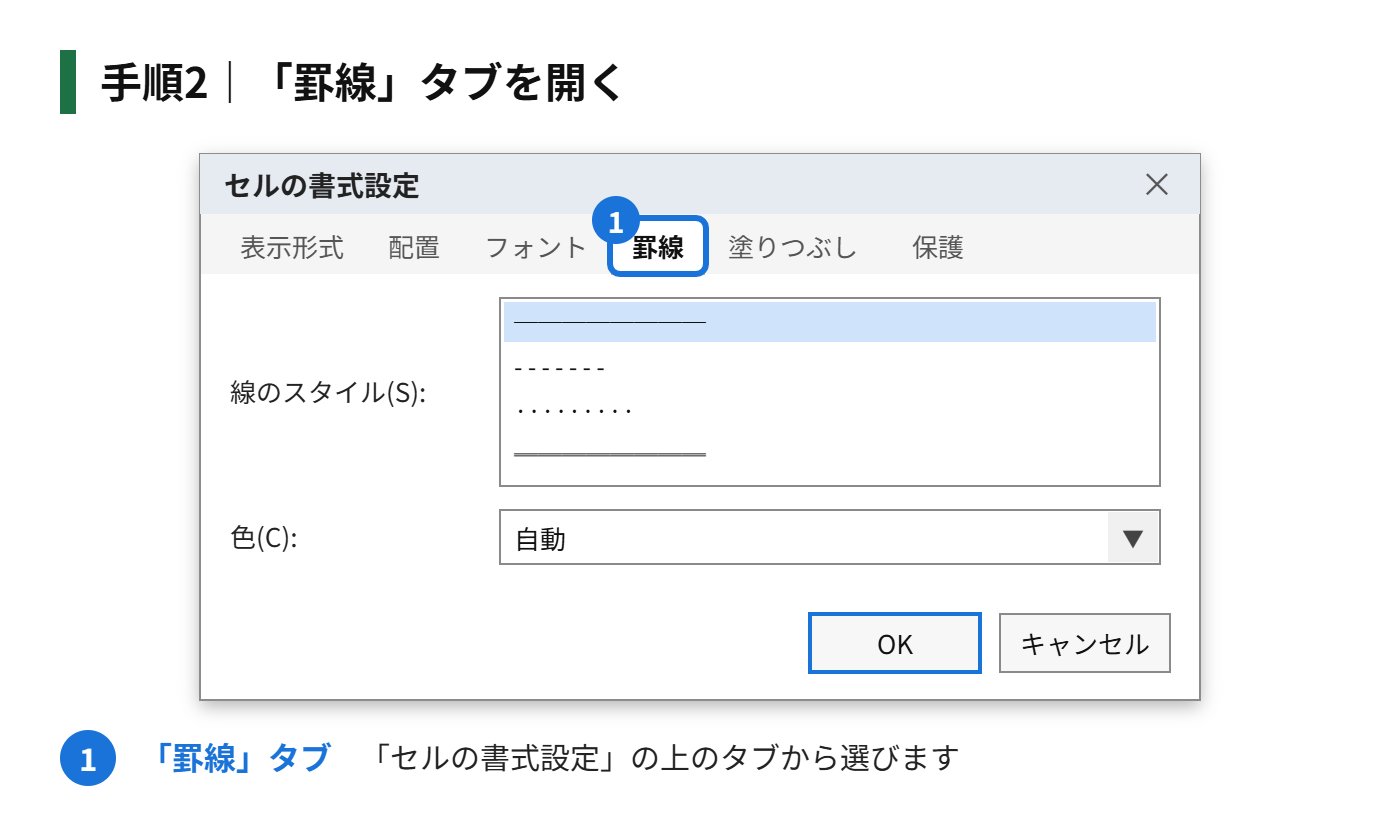Click the dropdown arrow beside 自動
1400x834 pixels.
point(1133,538)
